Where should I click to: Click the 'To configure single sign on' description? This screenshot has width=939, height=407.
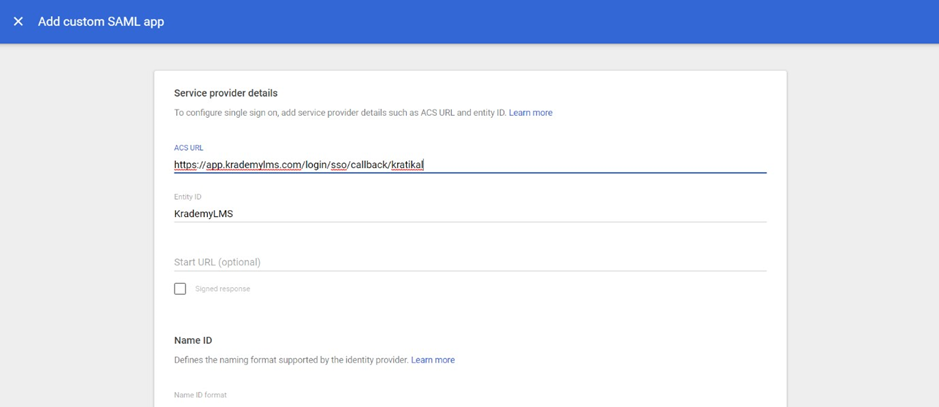(340, 113)
